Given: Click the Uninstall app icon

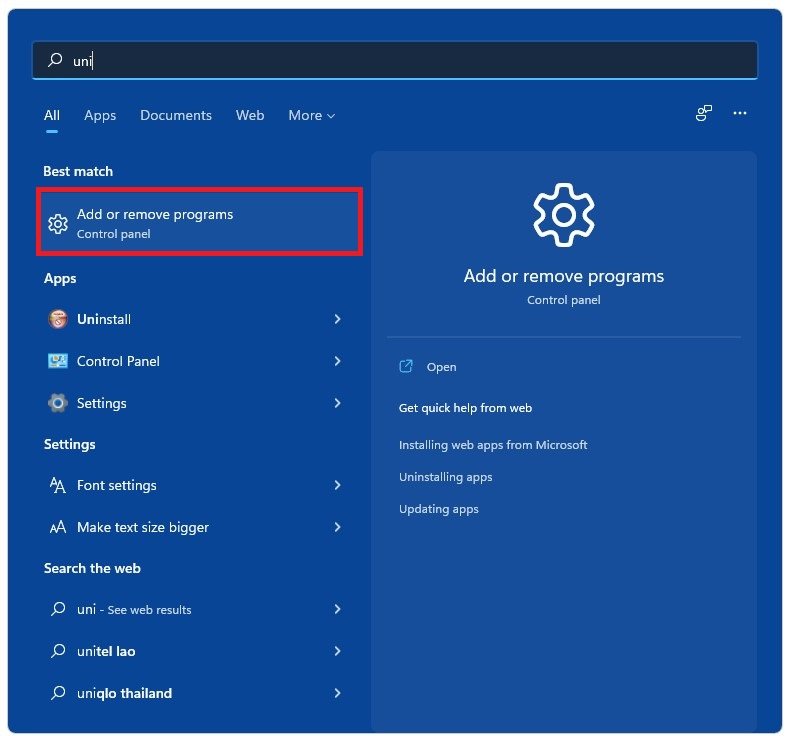Looking at the screenshot, I should pyautogui.click(x=58, y=319).
